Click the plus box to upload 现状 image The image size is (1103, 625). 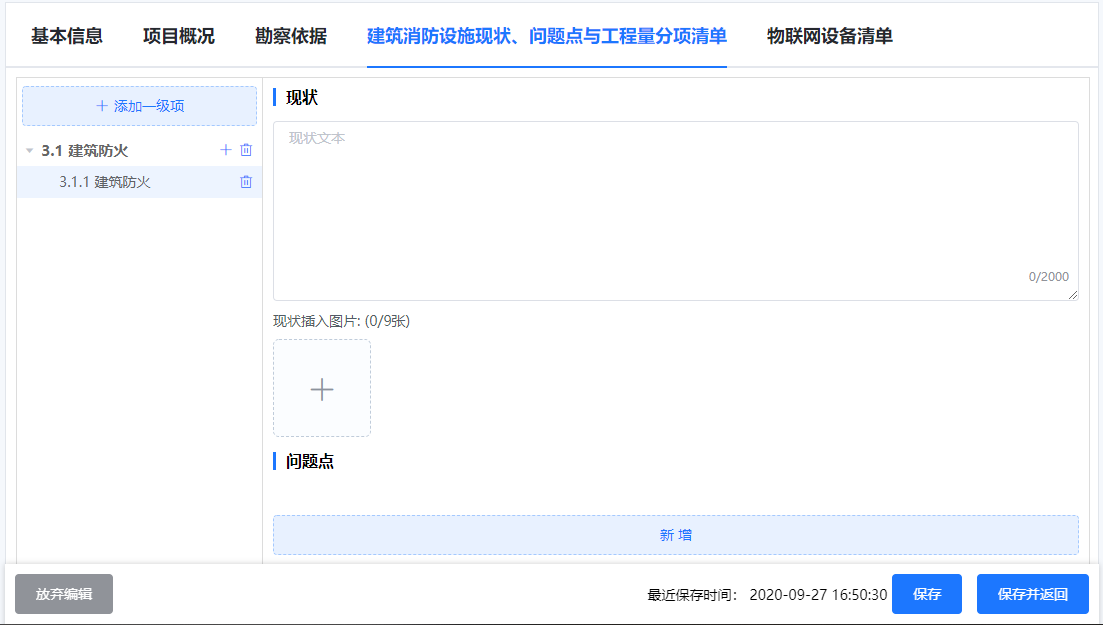click(x=322, y=388)
